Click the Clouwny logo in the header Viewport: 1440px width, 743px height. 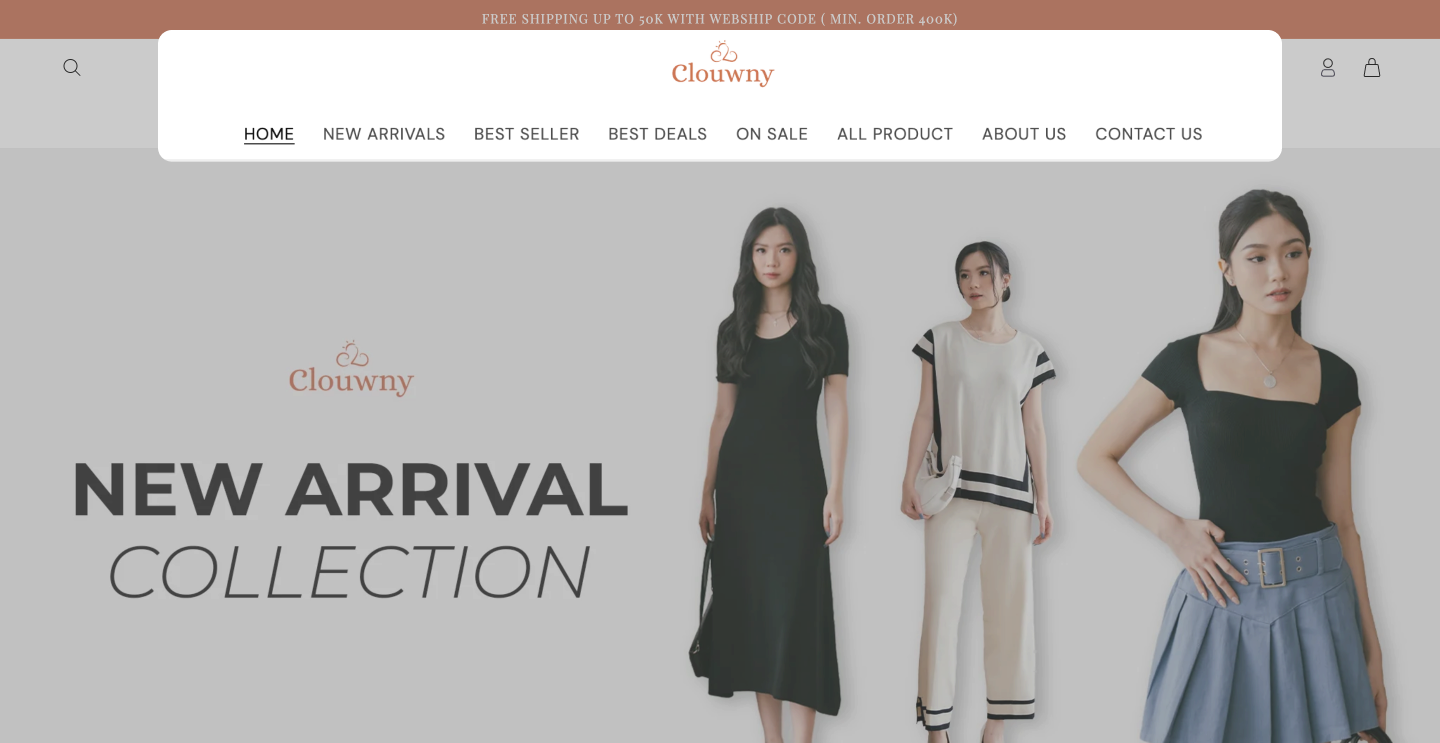point(723,65)
